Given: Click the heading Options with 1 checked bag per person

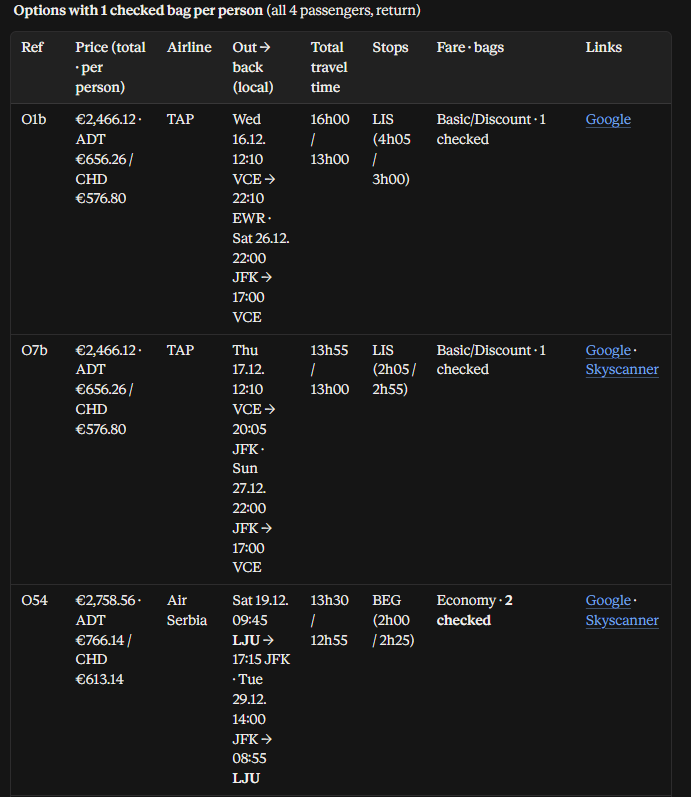Looking at the screenshot, I should [x=138, y=10].
